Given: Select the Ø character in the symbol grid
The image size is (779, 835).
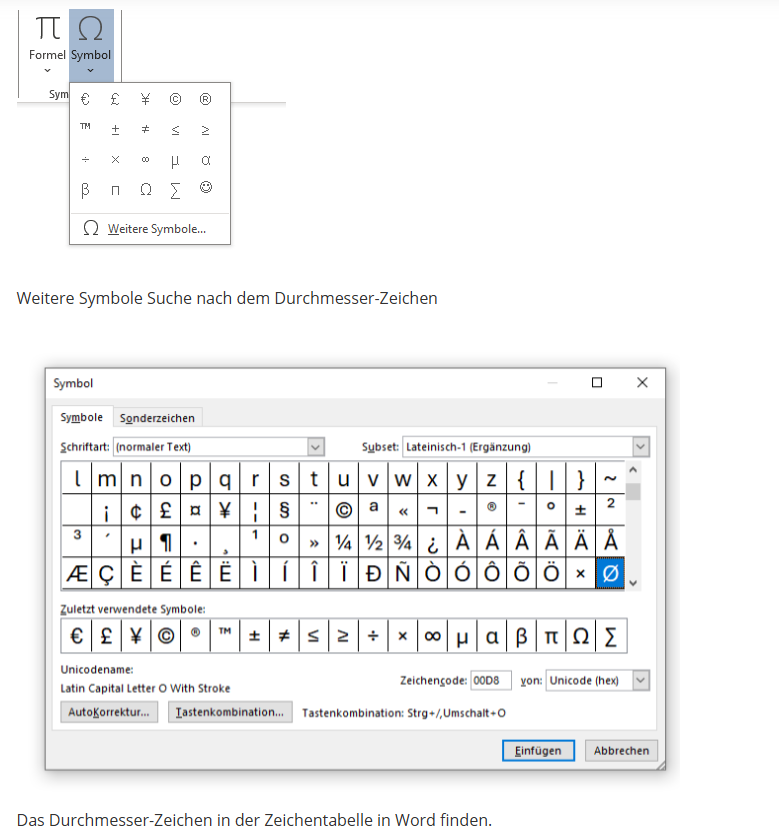Looking at the screenshot, I should point(610,573).
